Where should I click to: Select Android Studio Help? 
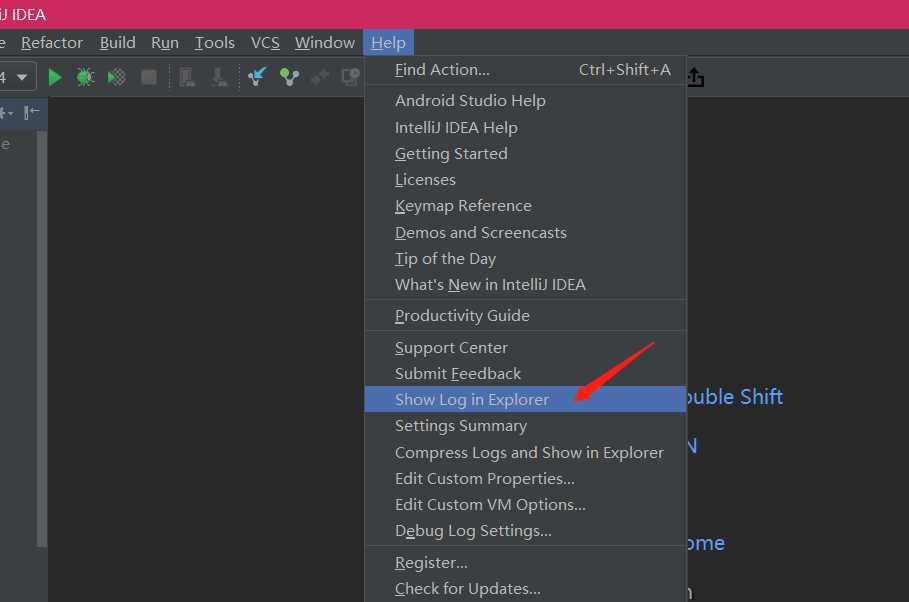coord(525,101)
